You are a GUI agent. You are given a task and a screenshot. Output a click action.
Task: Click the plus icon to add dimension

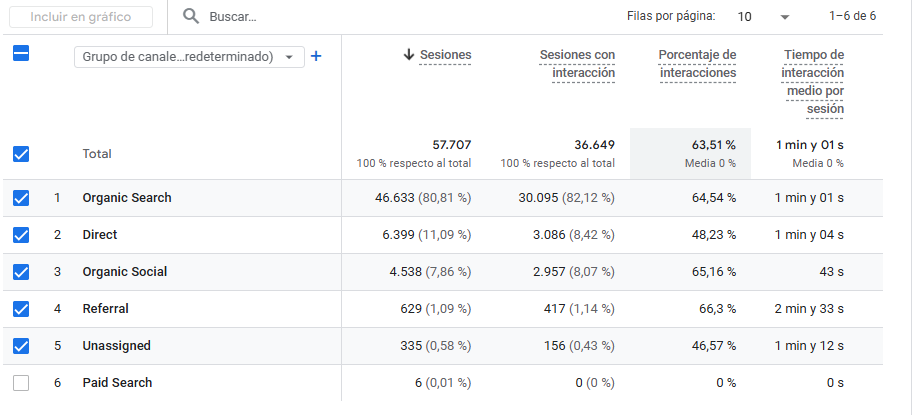click(x=316, y=57)
